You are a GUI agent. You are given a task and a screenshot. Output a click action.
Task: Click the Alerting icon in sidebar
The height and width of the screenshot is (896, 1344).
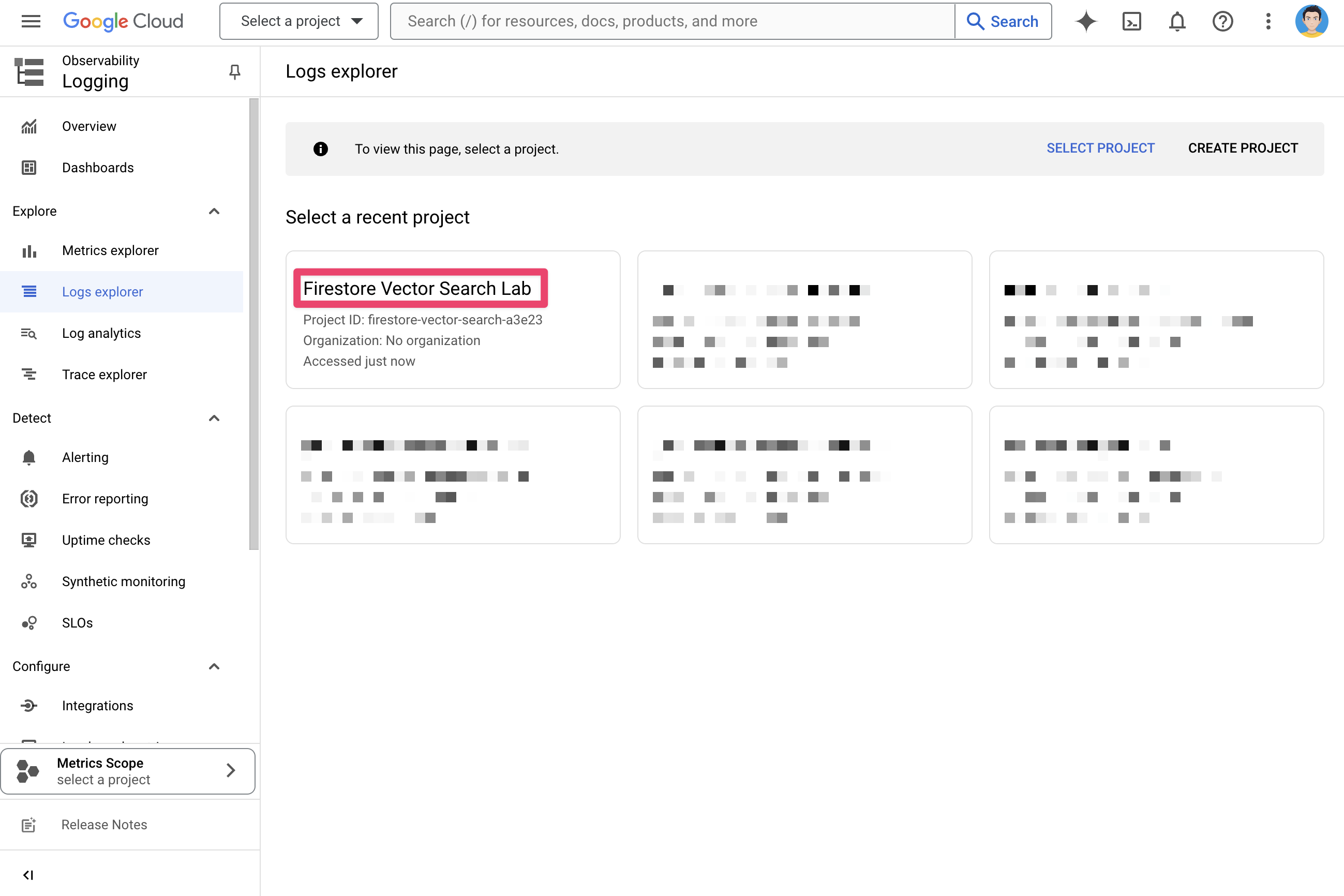pos(28,458)
